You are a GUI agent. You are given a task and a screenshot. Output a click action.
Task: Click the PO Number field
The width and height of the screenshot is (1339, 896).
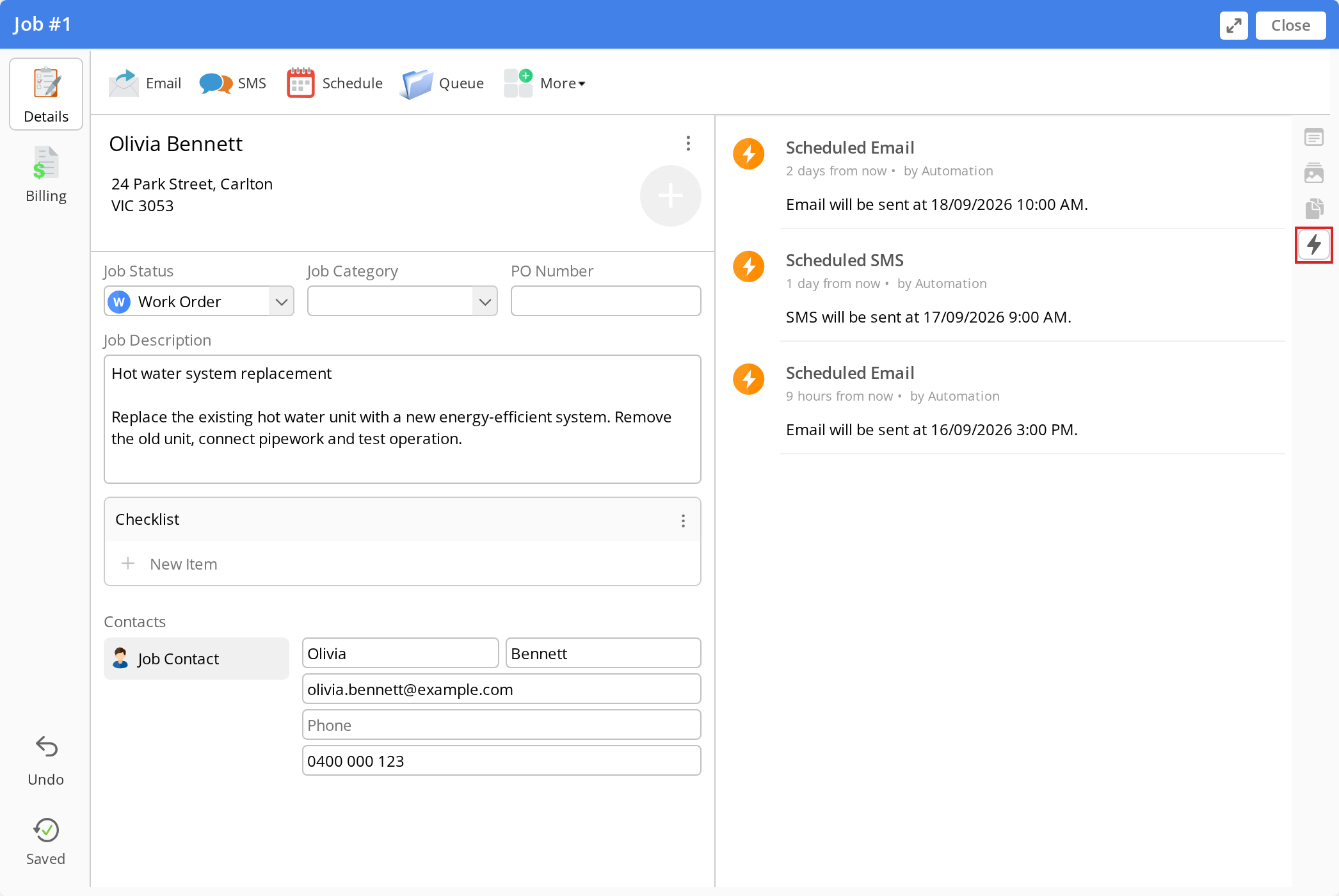coord(606,301)
